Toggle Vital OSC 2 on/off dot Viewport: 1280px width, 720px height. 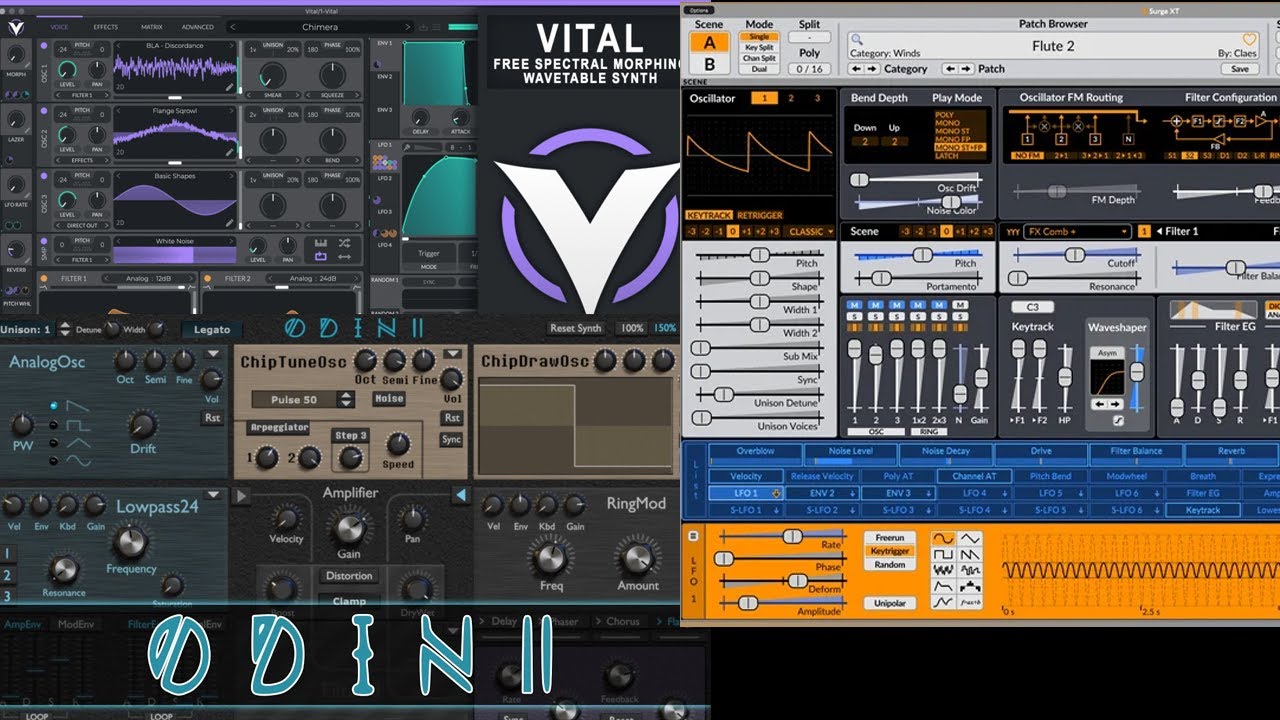point(44,111)
